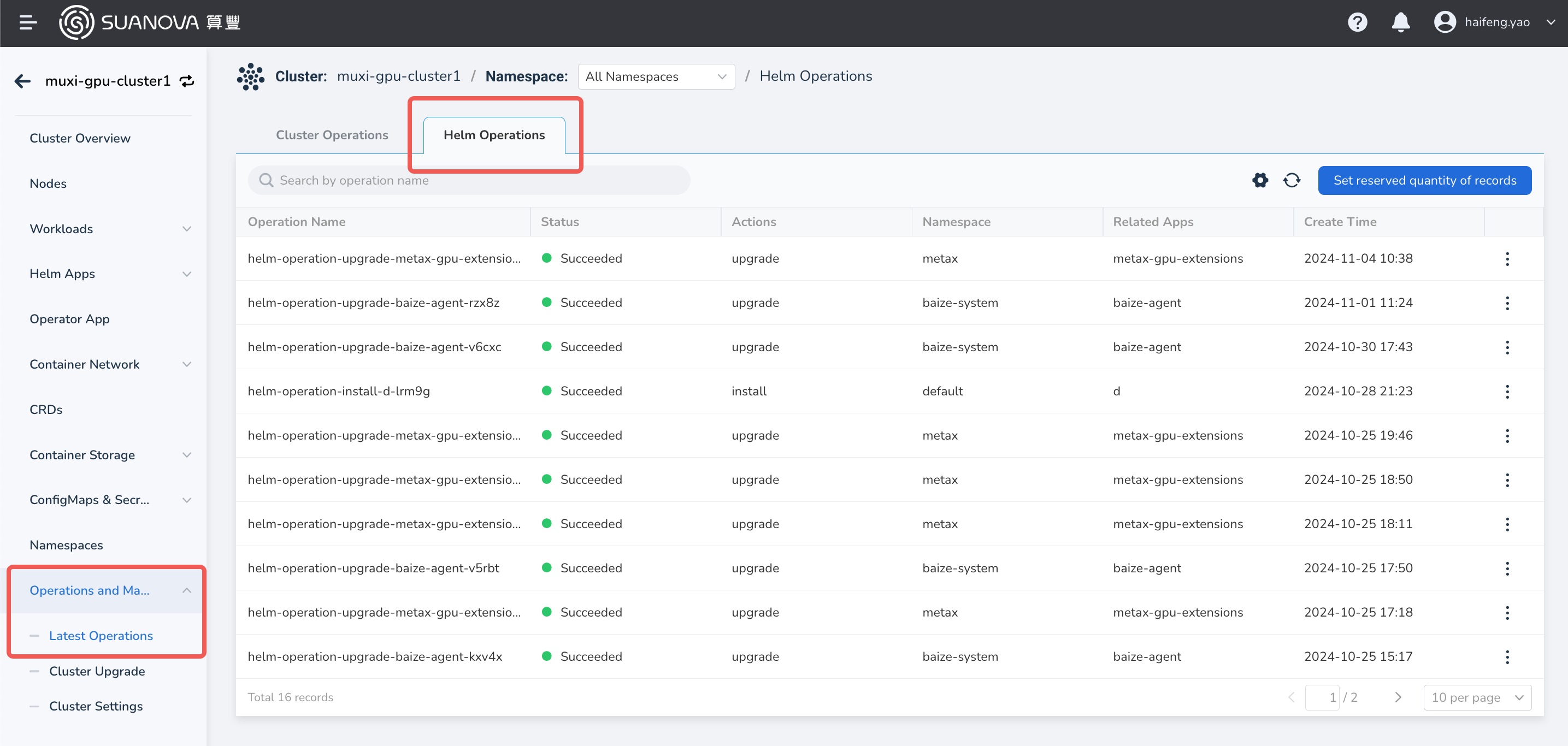Click the SUANOVA logo
The height and width of the screenshot is (746, 1568).
(x=149, y=22)
